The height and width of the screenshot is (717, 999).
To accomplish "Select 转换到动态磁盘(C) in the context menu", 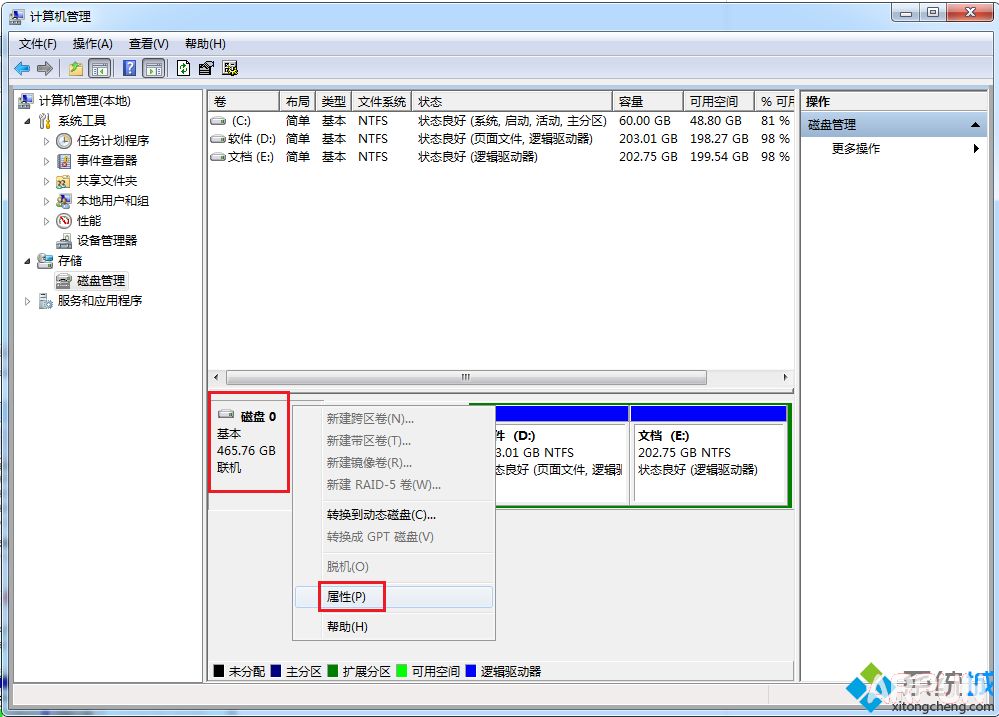I will (381, 515).
